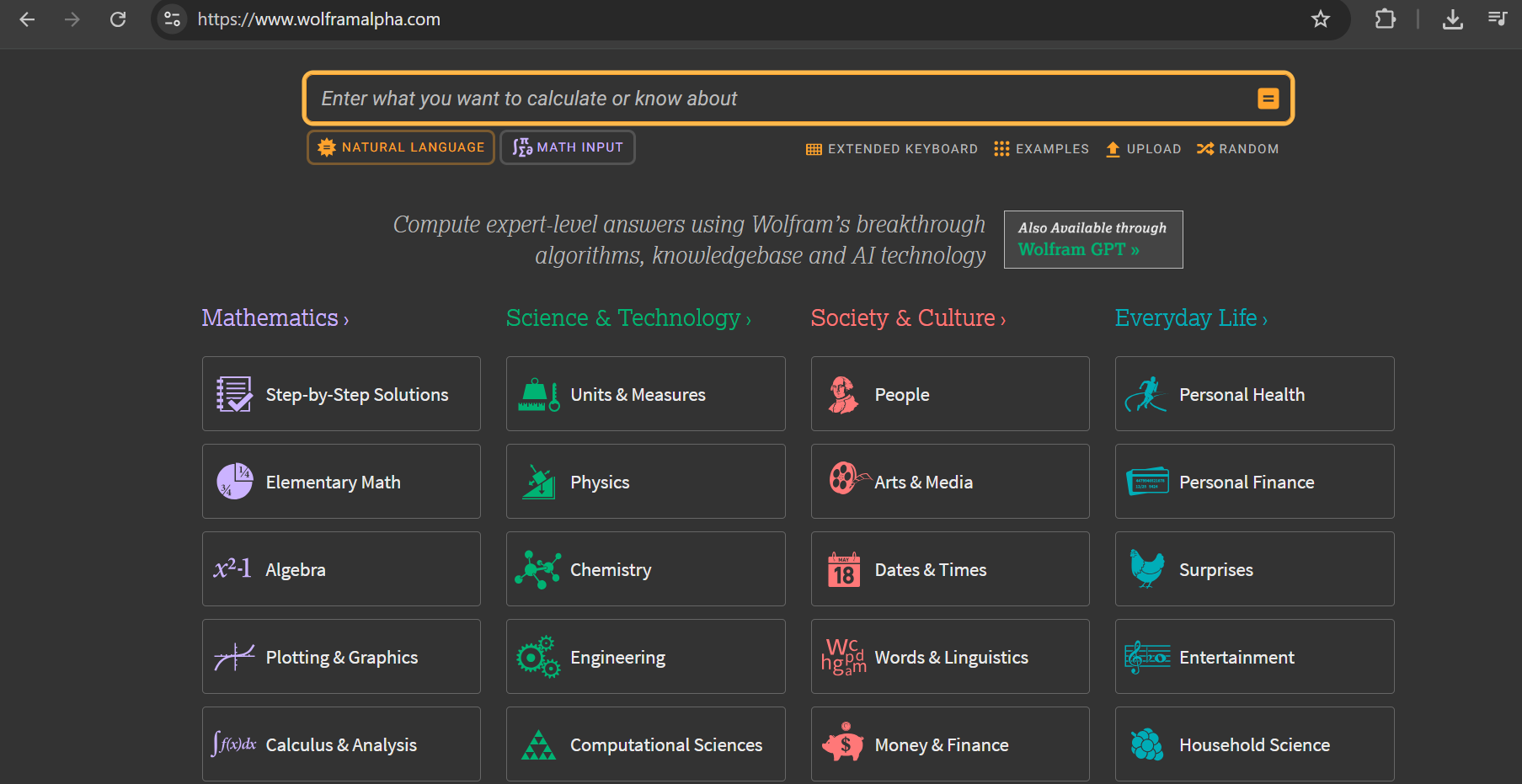
Task: Click the Surprises chicken icon
Action: (x=1147, y=568)
